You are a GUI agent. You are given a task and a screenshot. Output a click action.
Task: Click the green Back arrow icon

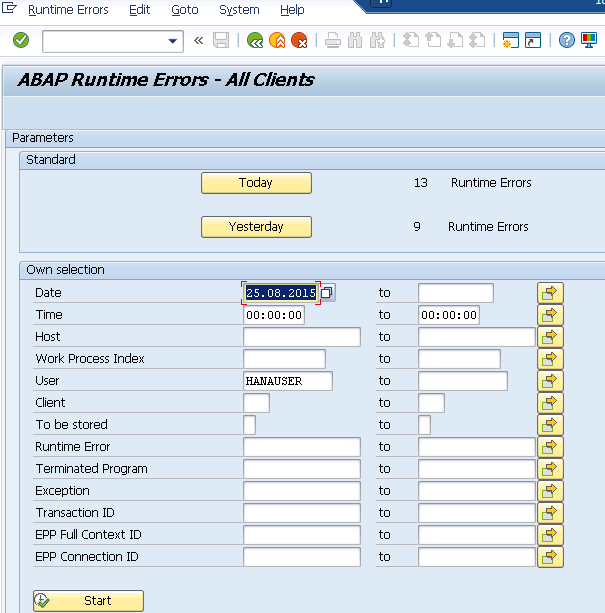point(255,41)
